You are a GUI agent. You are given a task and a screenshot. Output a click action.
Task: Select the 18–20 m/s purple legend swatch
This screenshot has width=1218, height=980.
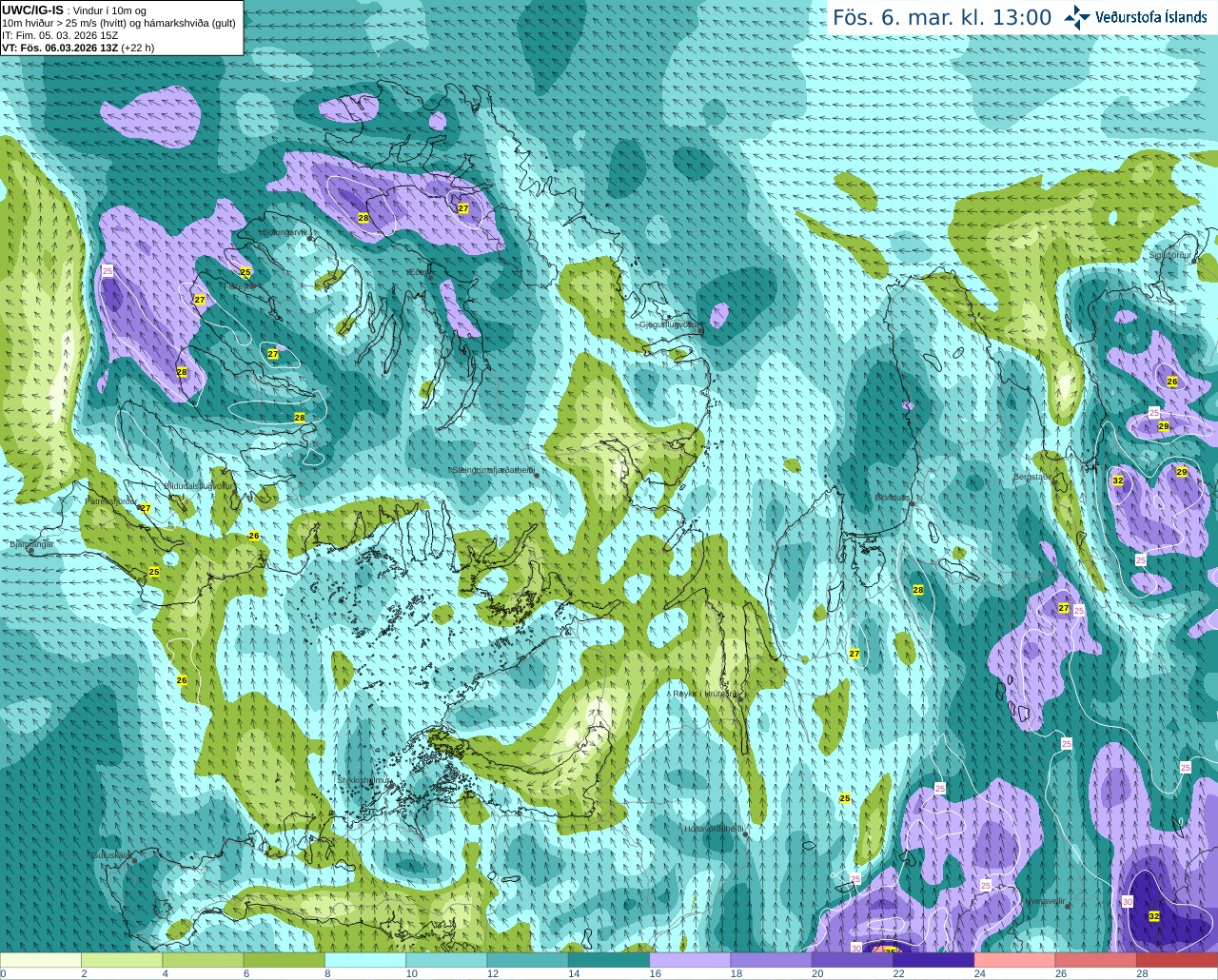pyautogui.click(x=772, y=960)
